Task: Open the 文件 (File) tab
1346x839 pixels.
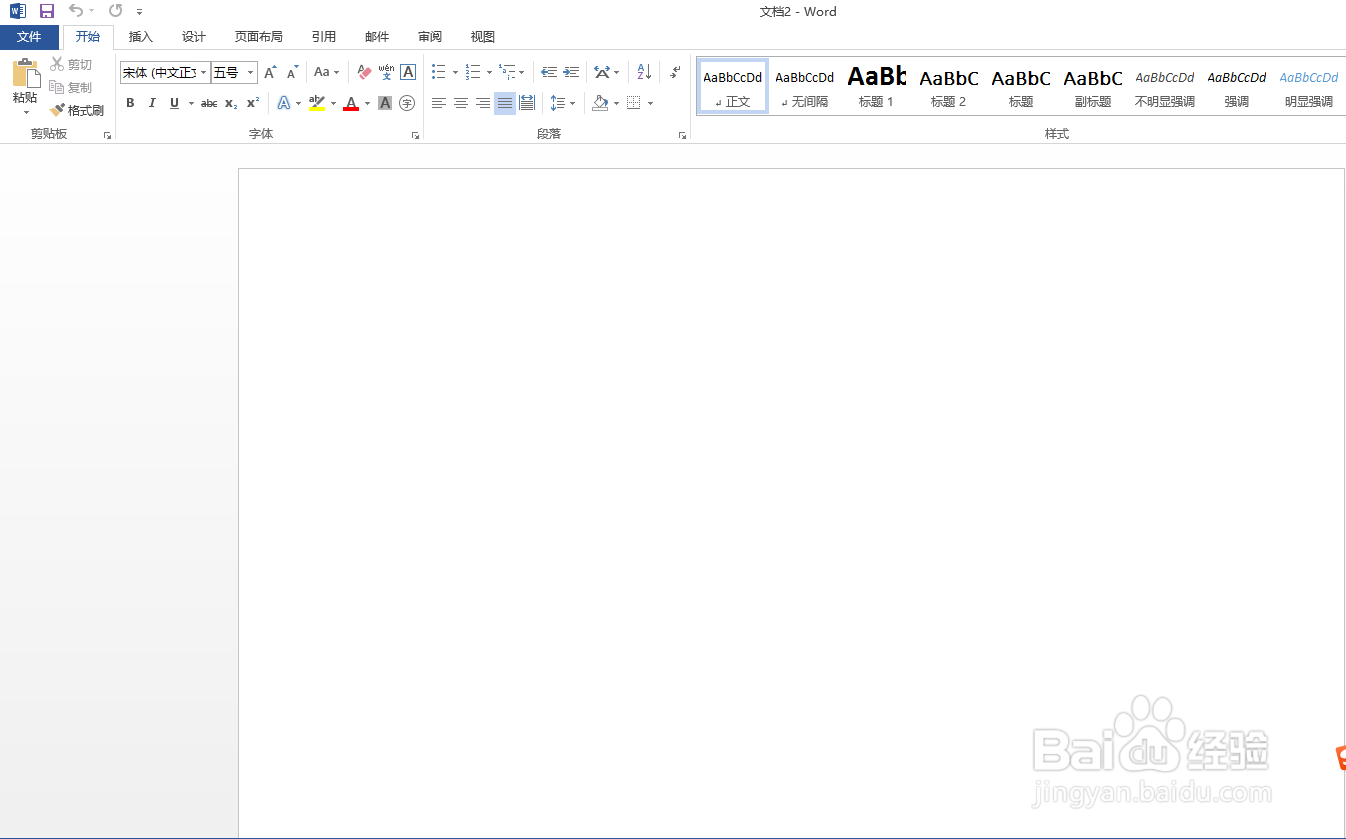Action: (29, 37)
